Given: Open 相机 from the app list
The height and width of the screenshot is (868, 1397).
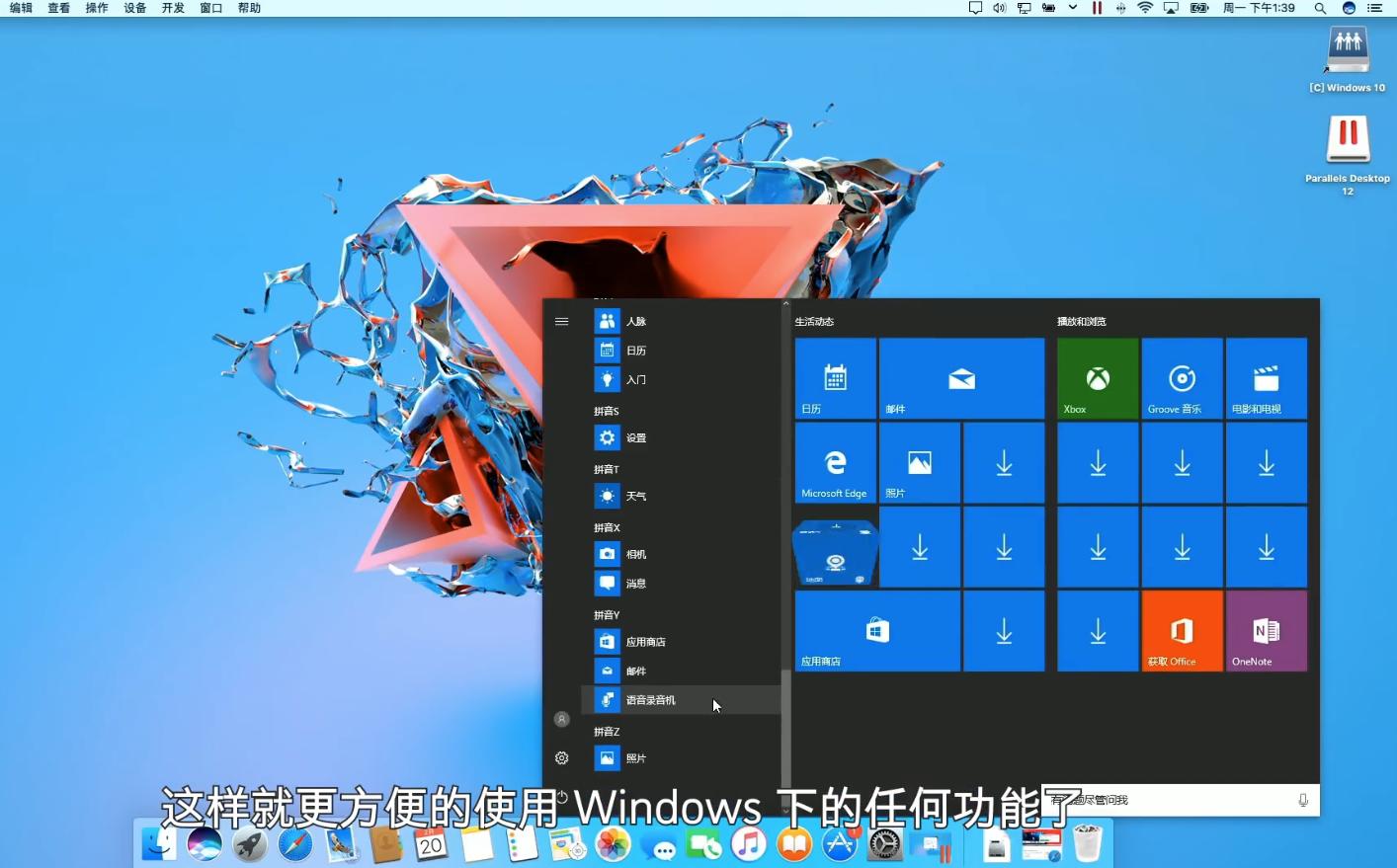Looking at the screenshot, I should [635, 554].
